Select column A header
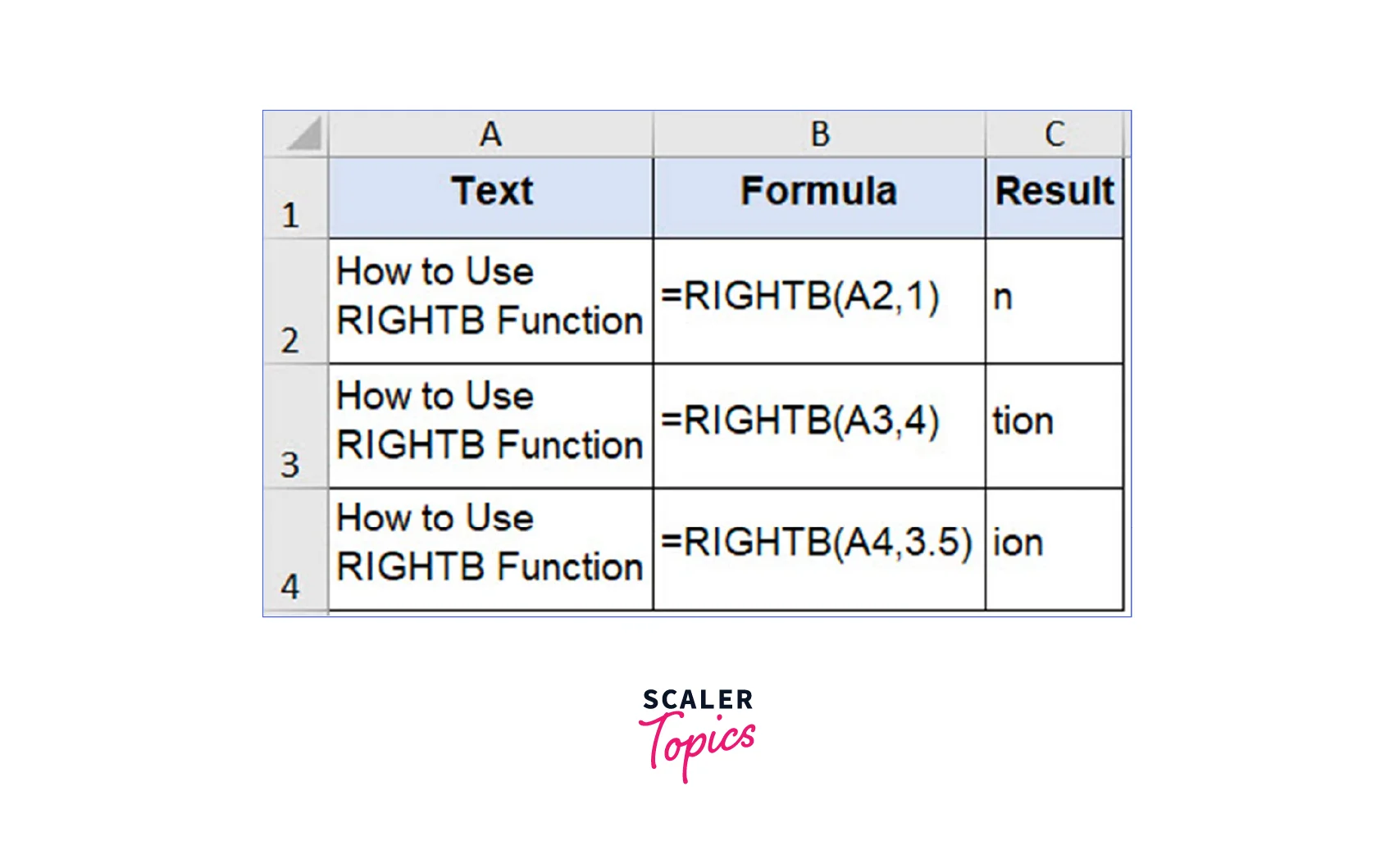The height and width of the screenshot is (868, 1394). point(490,134)
